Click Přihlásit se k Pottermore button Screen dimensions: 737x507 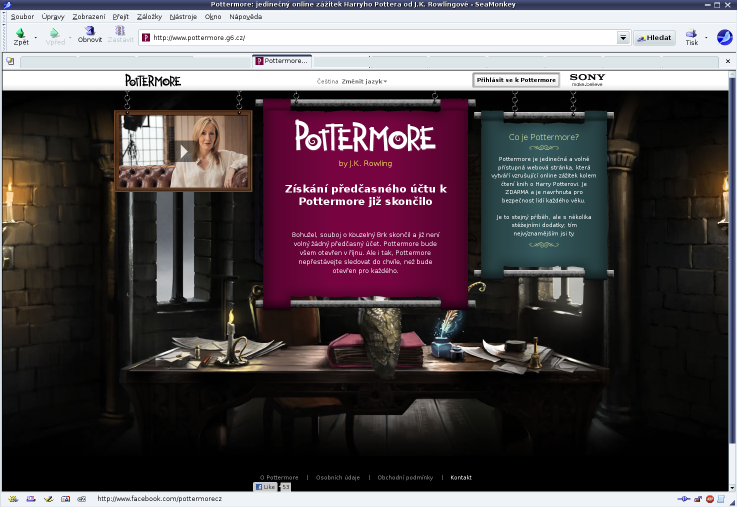516,80
